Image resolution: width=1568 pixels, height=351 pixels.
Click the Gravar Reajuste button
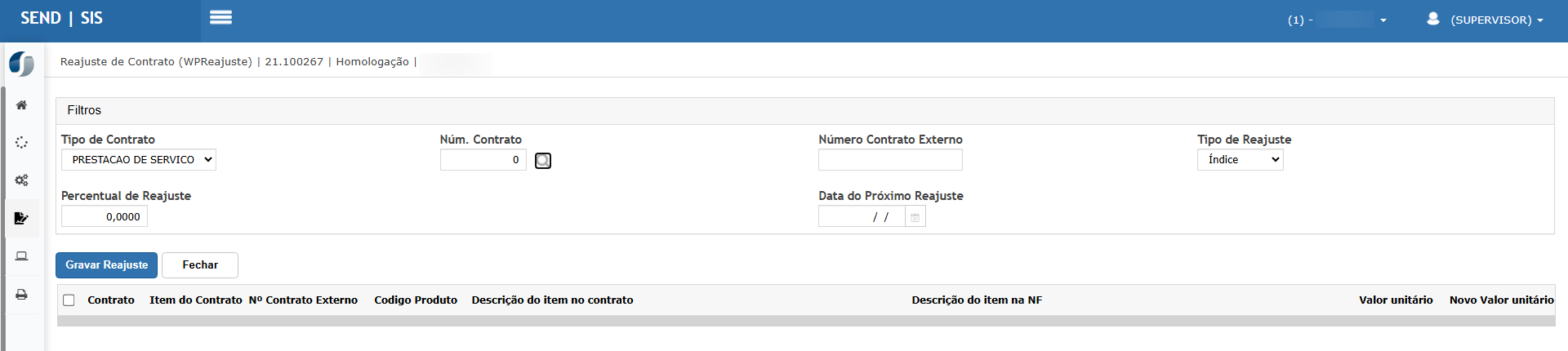coord(106,265)
